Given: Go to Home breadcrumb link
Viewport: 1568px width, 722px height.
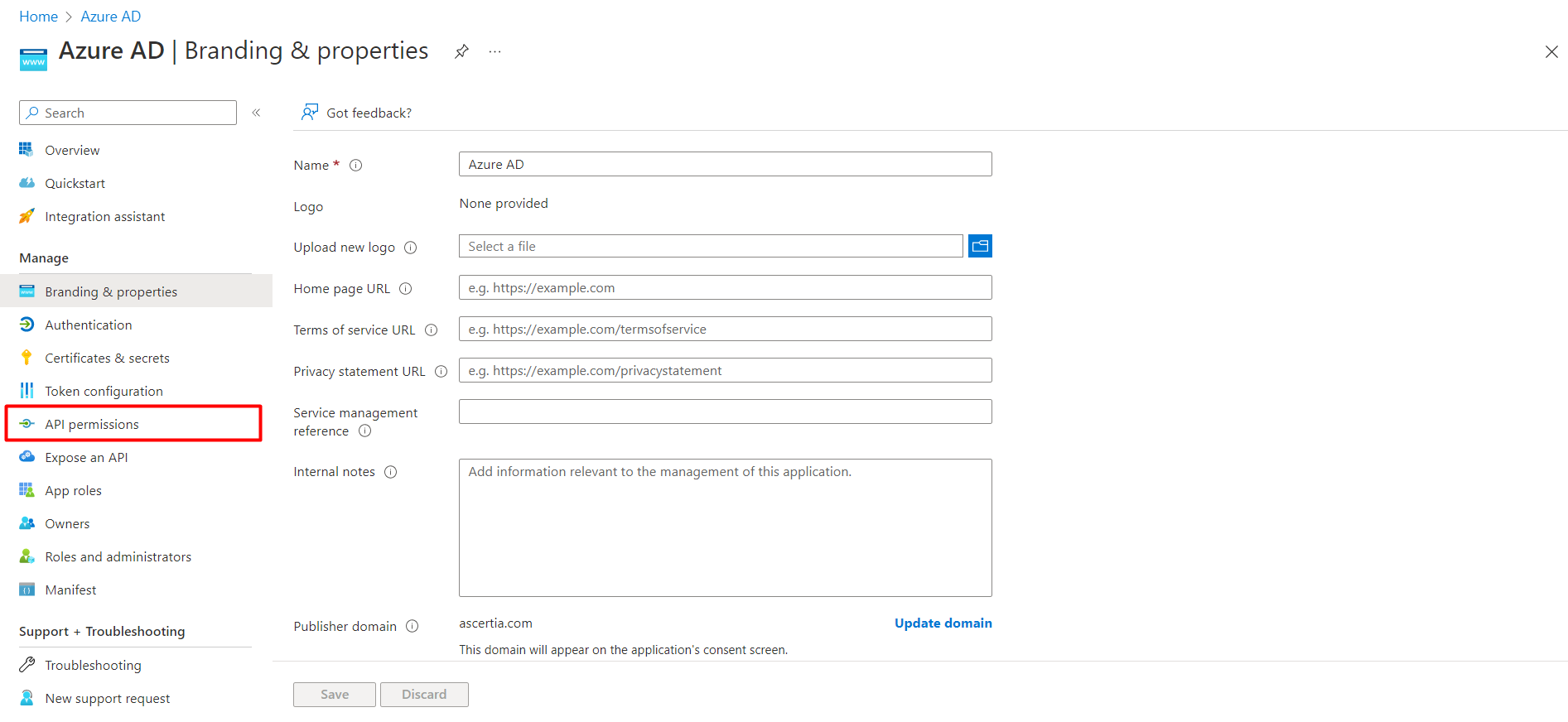Looking at the screenshot, I should point(38,17).
